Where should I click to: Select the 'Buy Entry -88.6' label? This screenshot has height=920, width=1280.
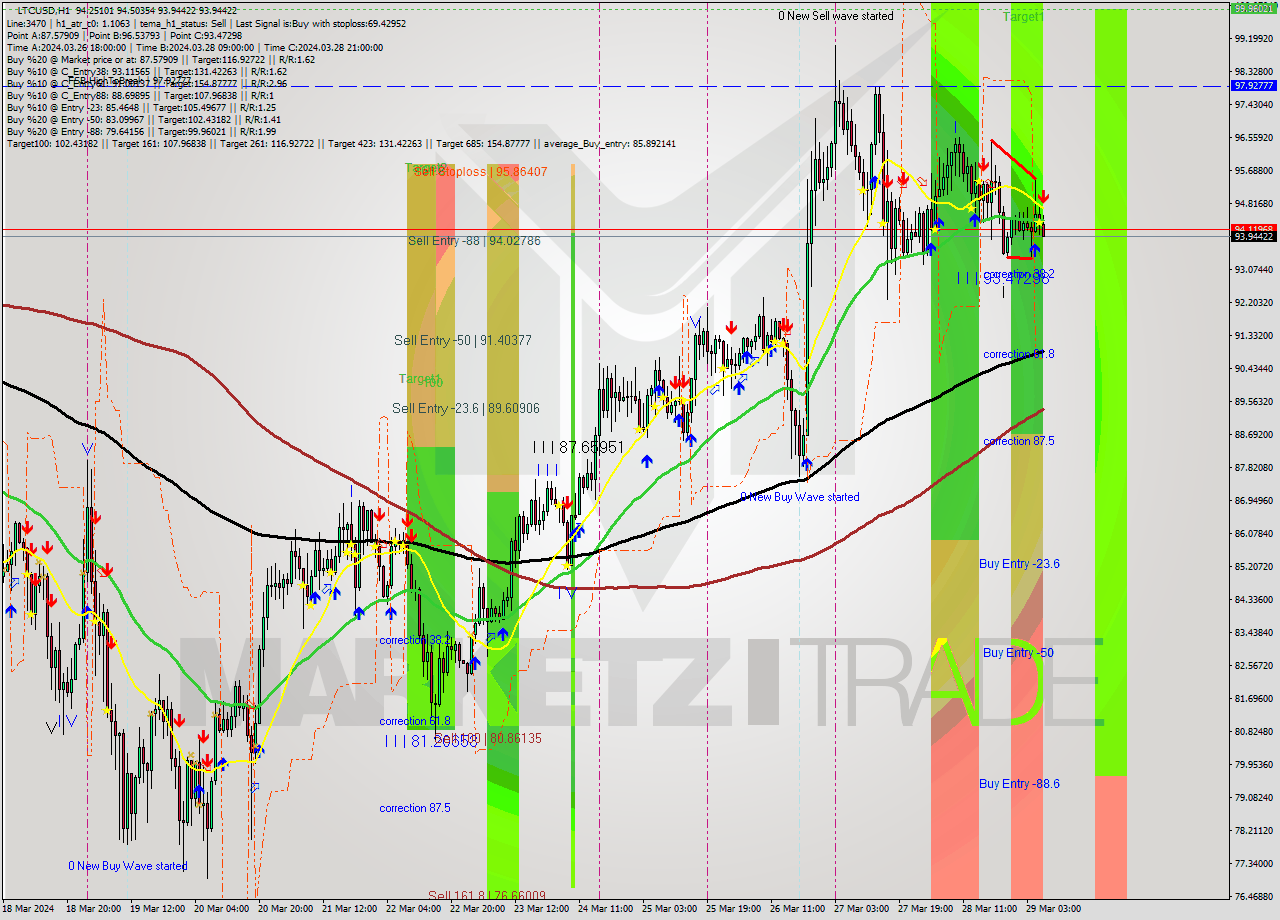[x=1019, y=784]
